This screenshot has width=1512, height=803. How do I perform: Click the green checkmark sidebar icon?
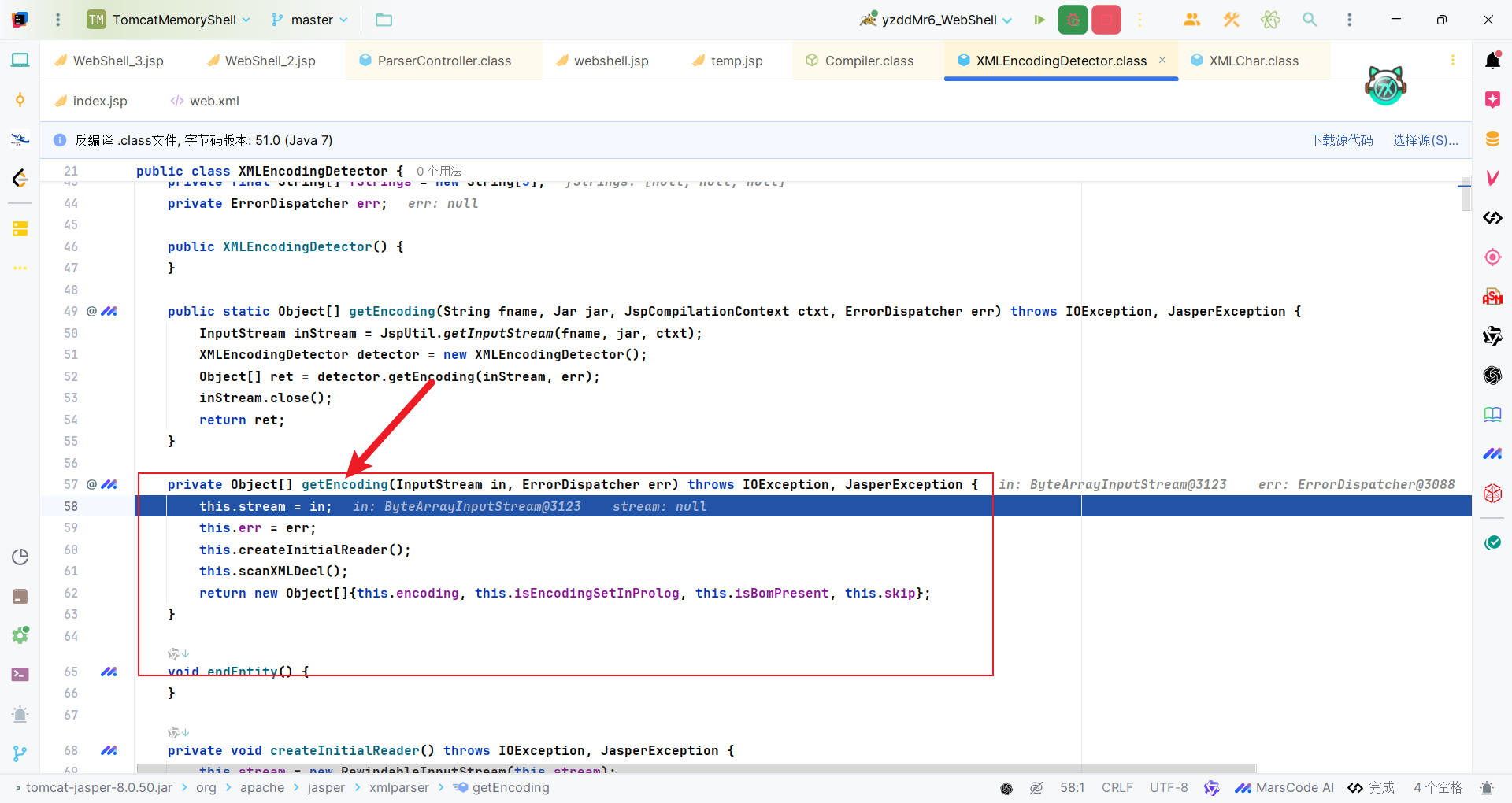coord(1492,542)
